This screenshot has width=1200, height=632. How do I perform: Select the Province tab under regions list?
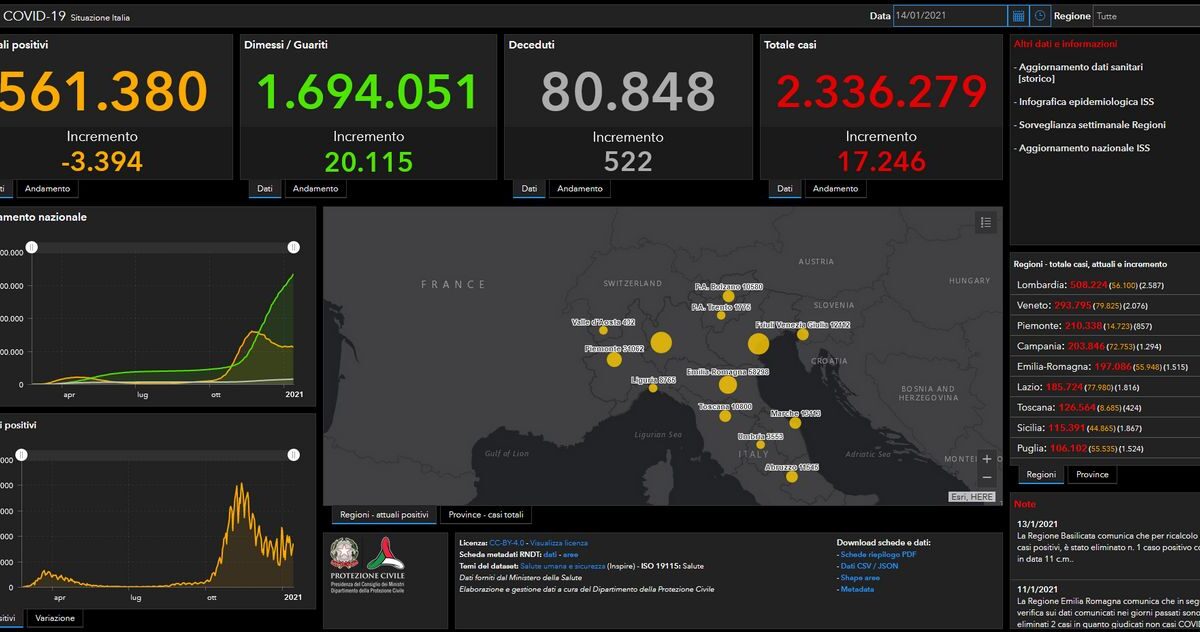1092,475
